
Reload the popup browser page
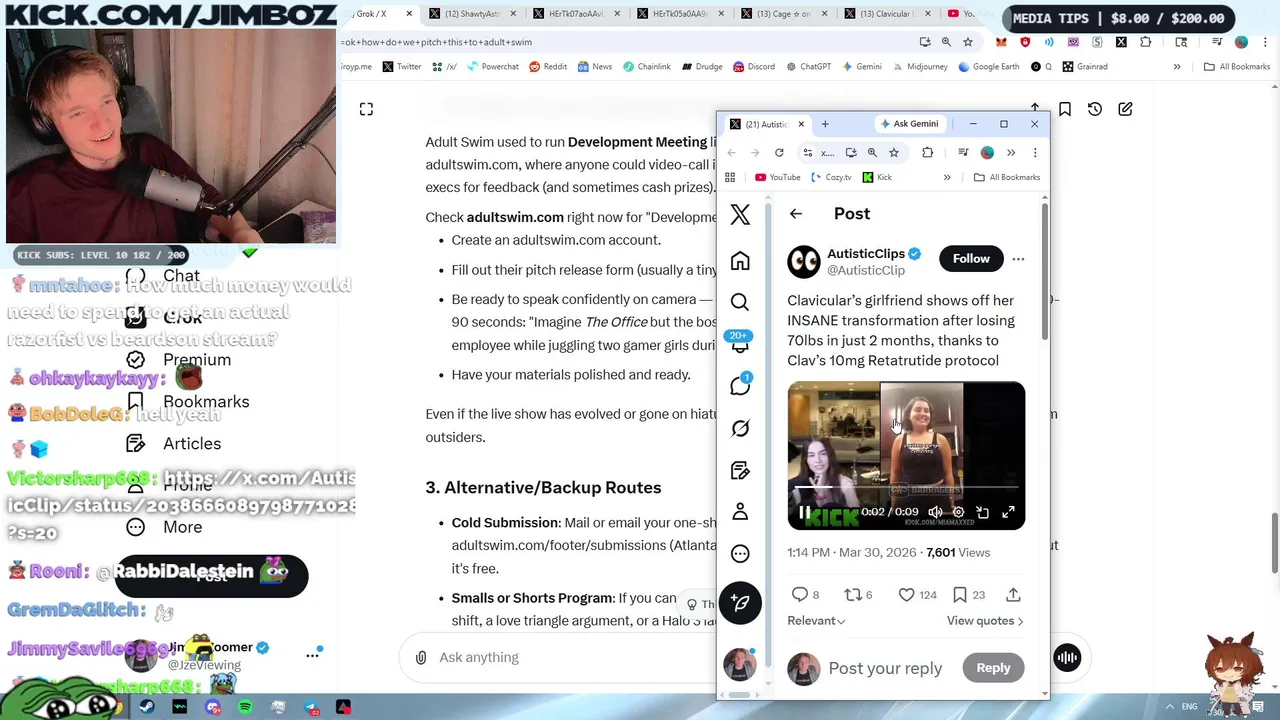(779, 153)
